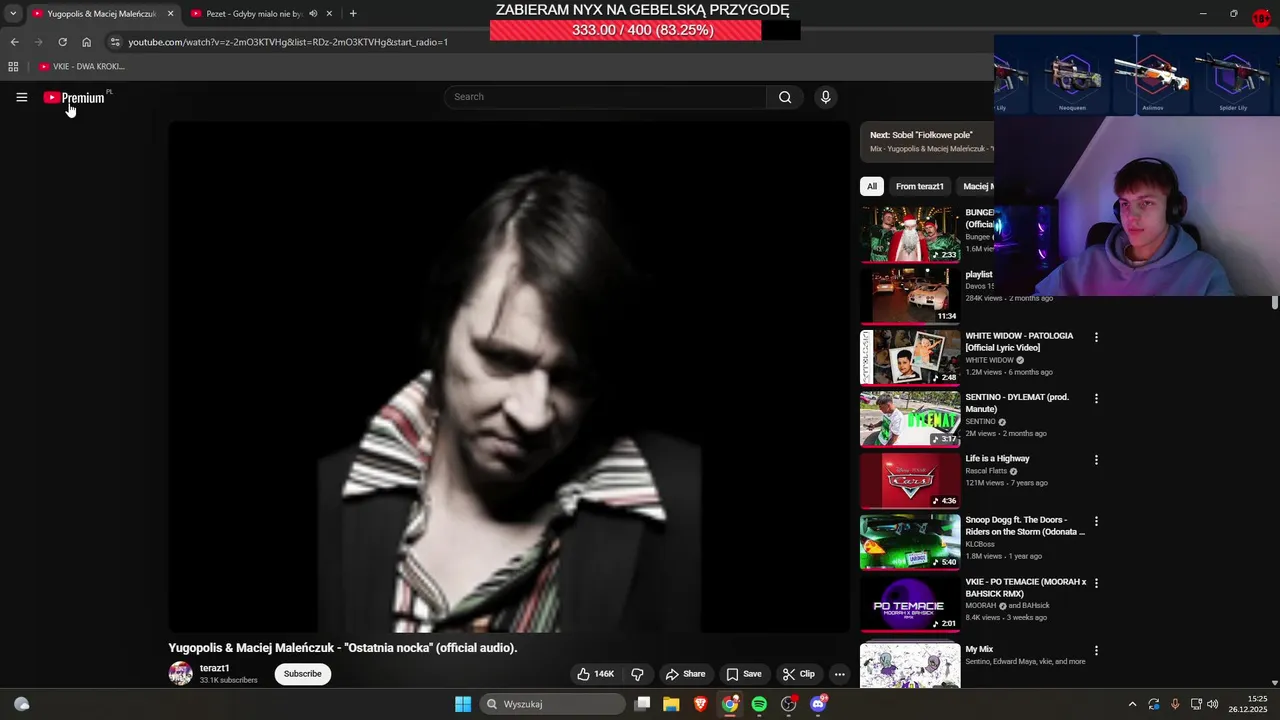The height and width of the screenshot is (720, 1280).
Task: Like the video (146K thumbs up)
Action: 596,674
